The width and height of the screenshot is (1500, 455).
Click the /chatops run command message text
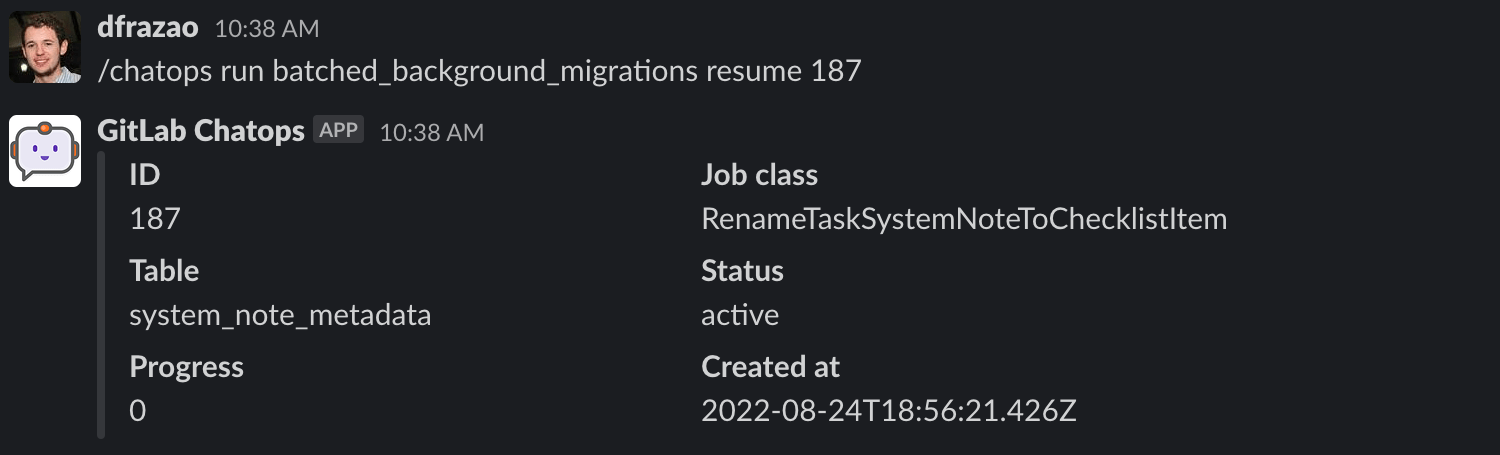tap(479, 72)
